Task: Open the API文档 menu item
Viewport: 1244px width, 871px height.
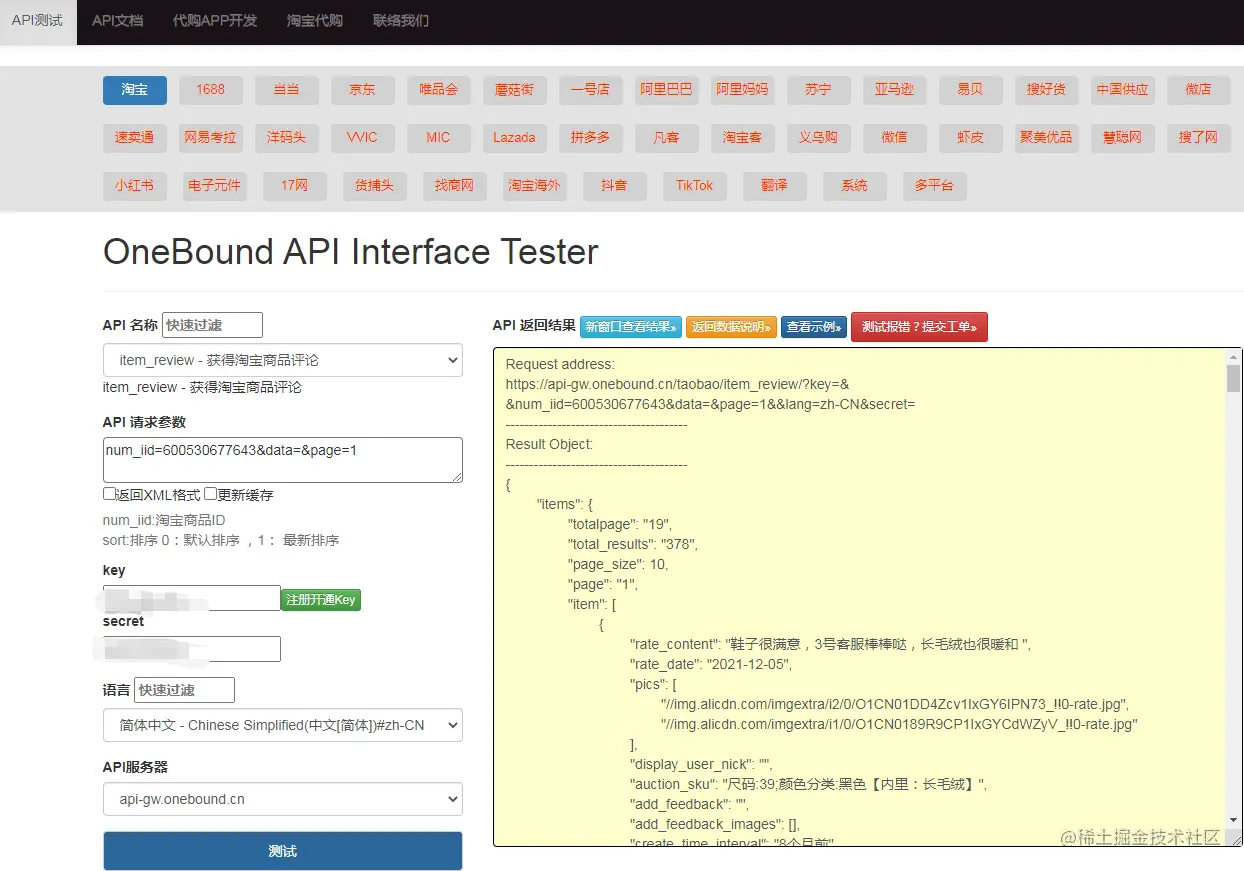Action: pyautogui.click(x=117, y=21)
